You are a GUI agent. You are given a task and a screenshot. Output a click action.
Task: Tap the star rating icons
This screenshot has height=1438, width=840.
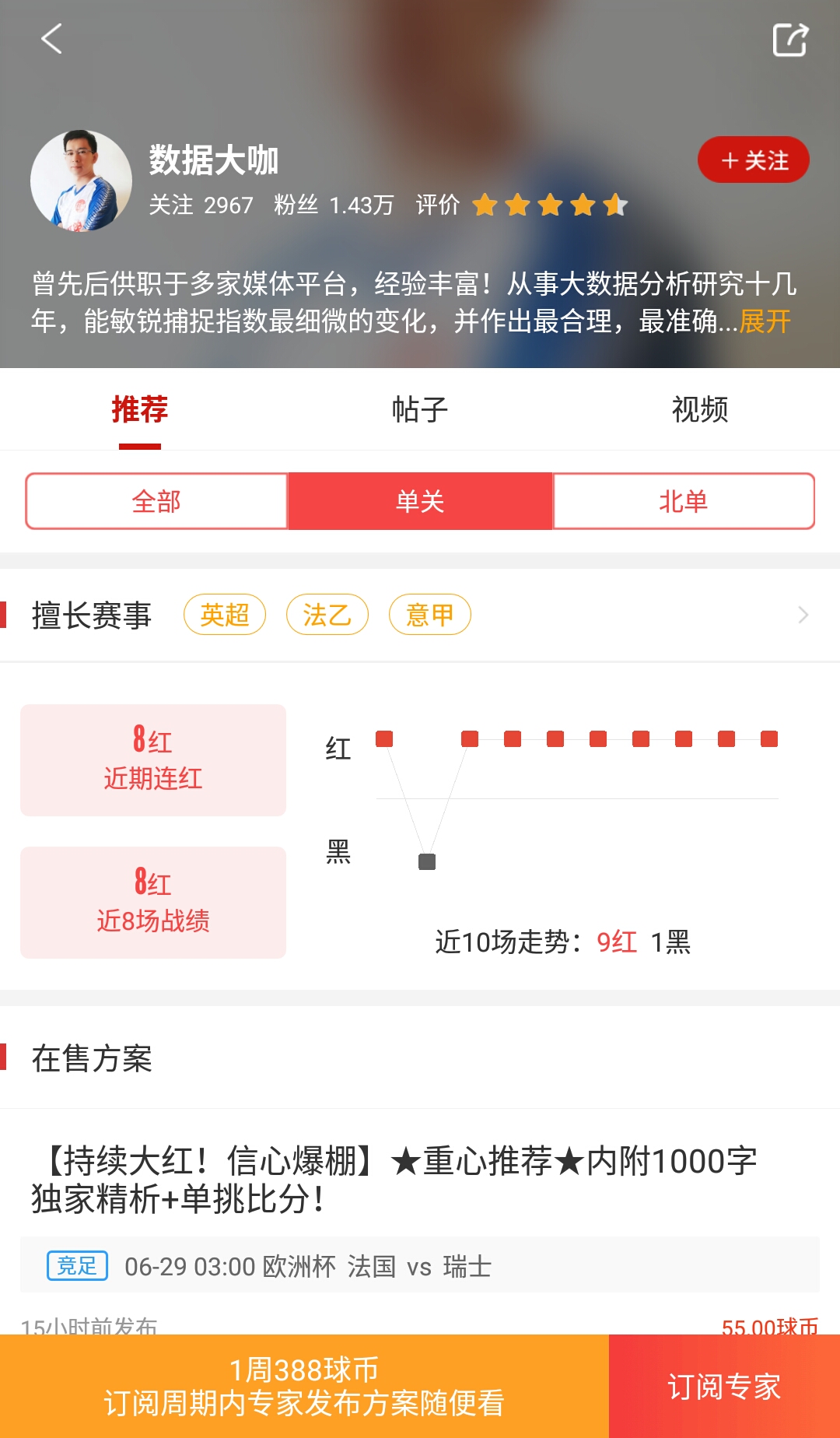pyautogui.click(x=549, y=205)
